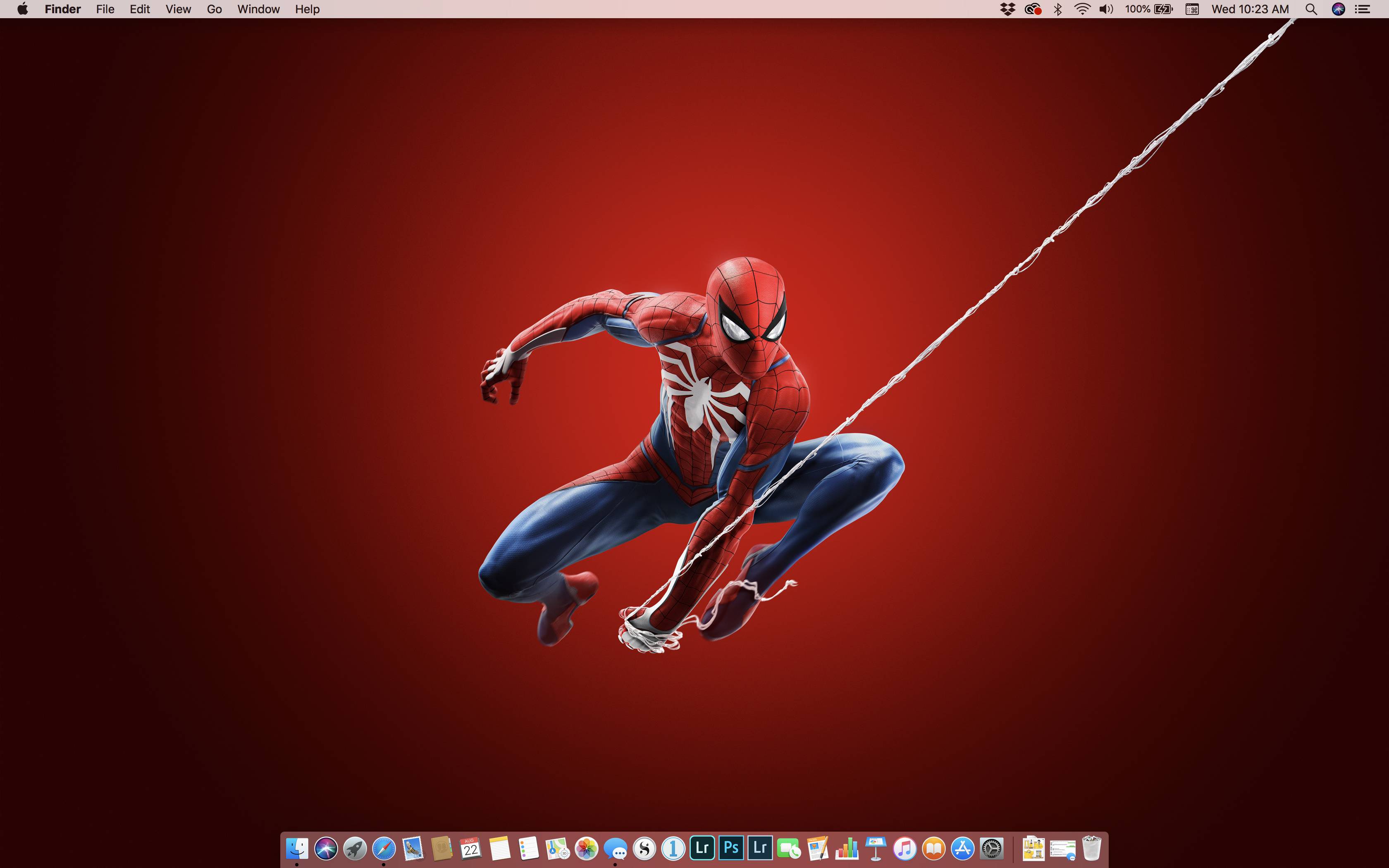Open Finder from the Dock

click(297, 848)
